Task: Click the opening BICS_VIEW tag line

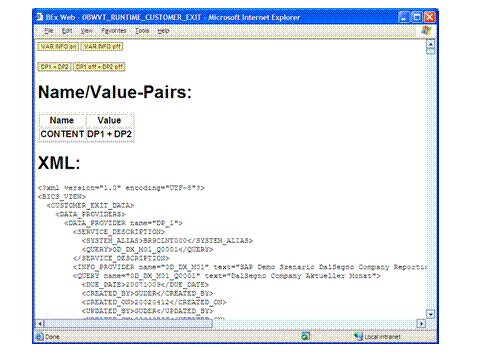Action: click(62, 197)
